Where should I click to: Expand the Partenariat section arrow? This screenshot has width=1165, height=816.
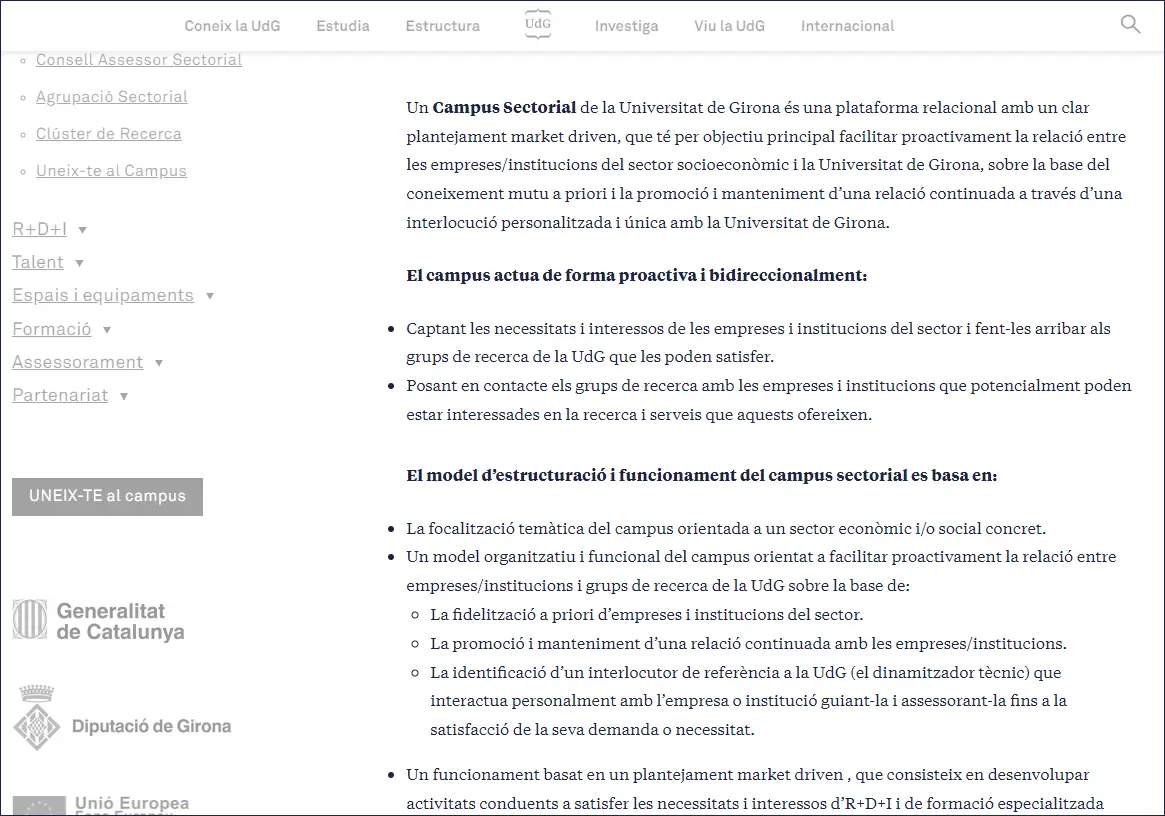(123, 396)
